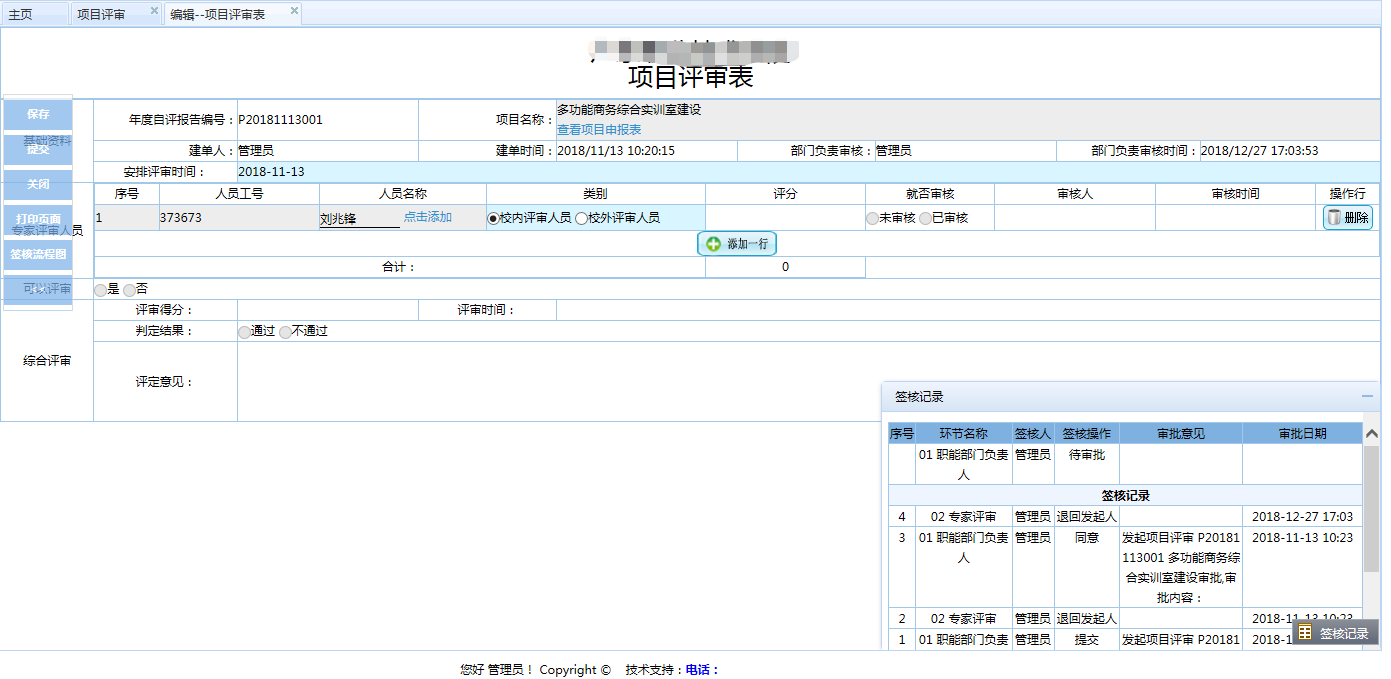
Task: Click the 类别 column header
Action: pyautogui.click(x=596, y=194)
